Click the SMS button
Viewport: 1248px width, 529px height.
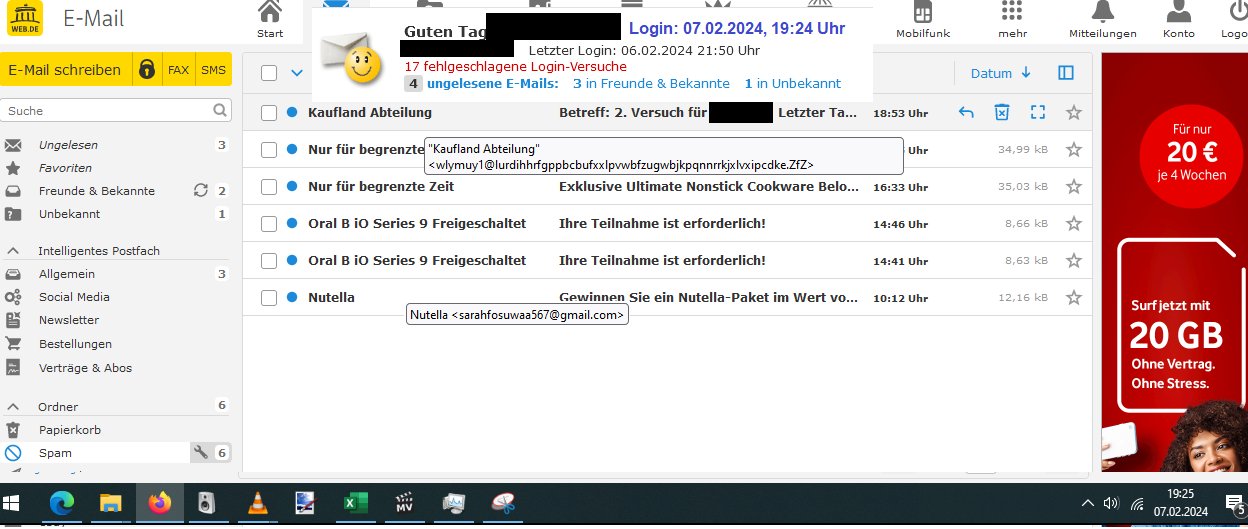pos(213,70)
